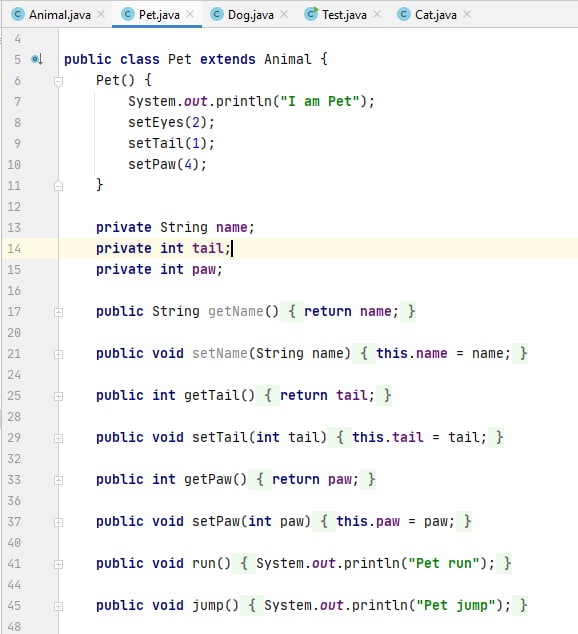
Task: Close the Animal.java tab
Action: click(x=101, y=15)
